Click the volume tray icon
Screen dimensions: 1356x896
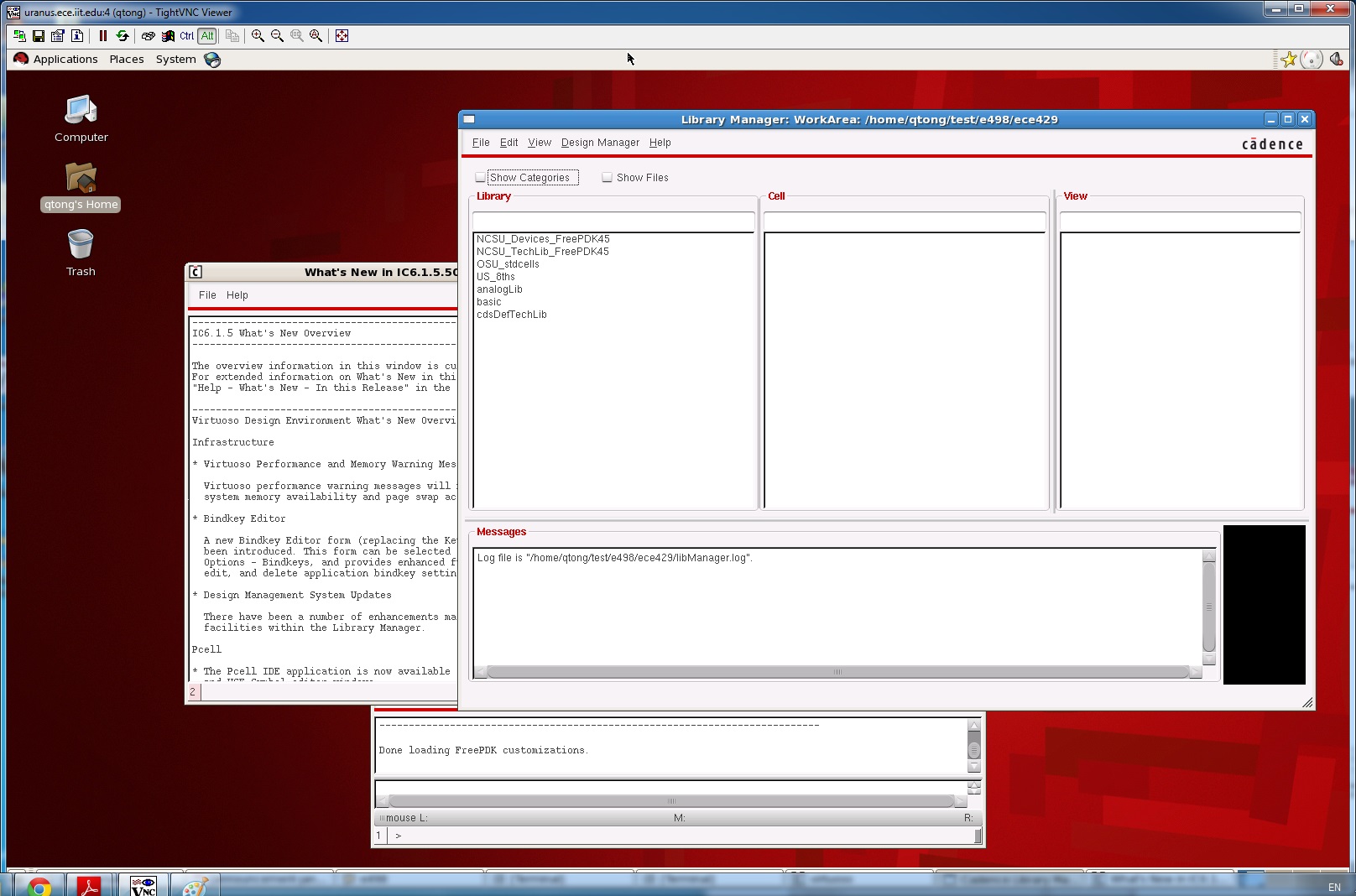pos(1336,60)
